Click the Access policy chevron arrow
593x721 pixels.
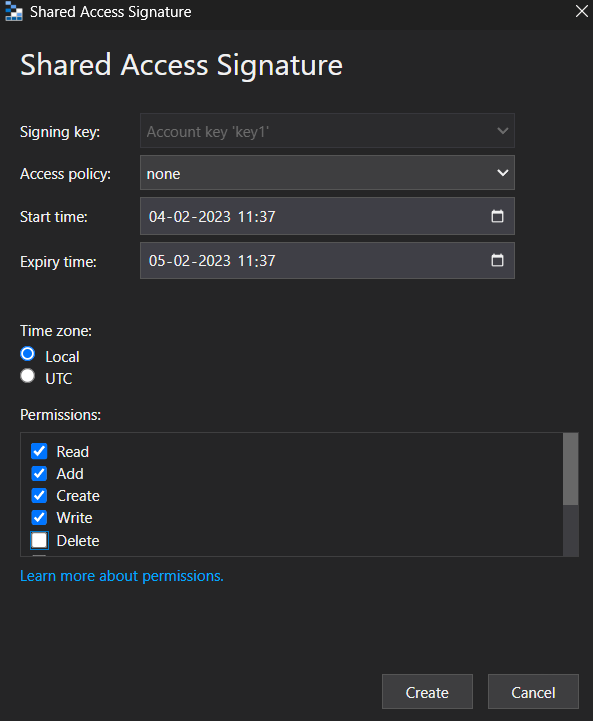(502, 173)
